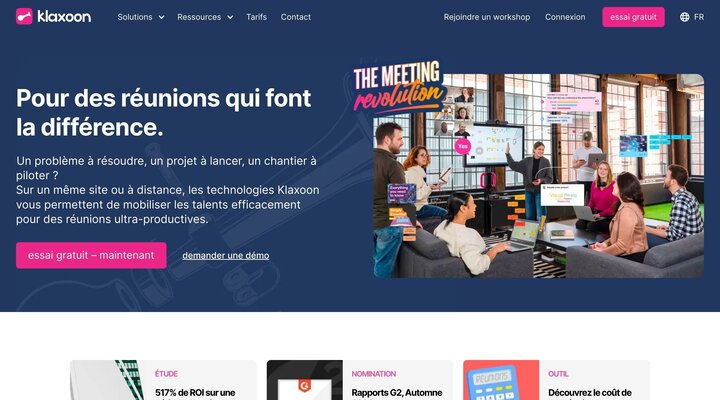720x400 pixels.
Task: Open the FR language dropdown
Action: click(698, 17)
